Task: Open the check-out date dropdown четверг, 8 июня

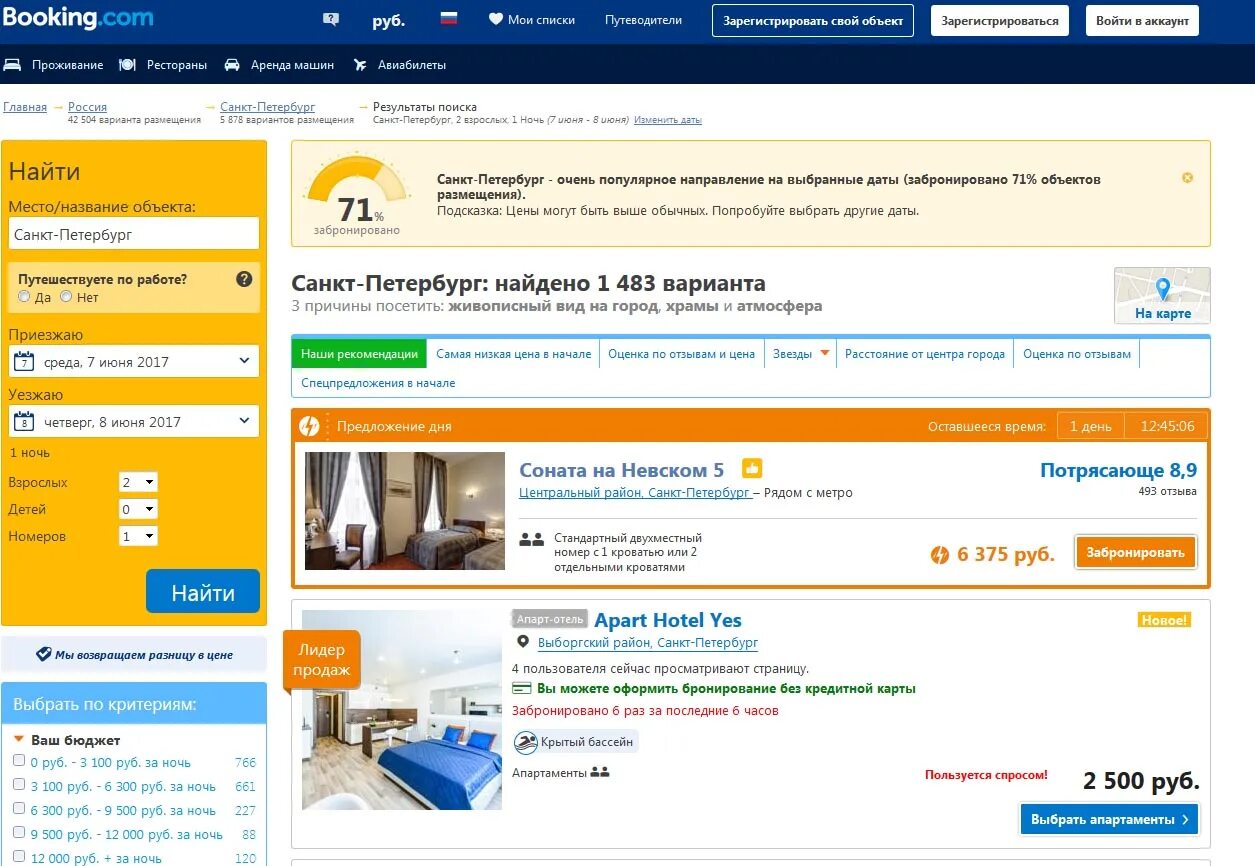Action: [x=134, y=421]
